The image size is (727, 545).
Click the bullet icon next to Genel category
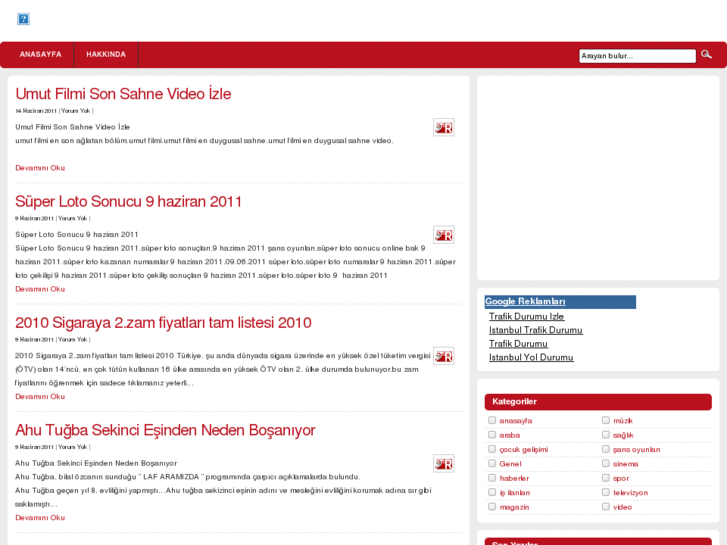pyautogui.click(x=492, y=463)
